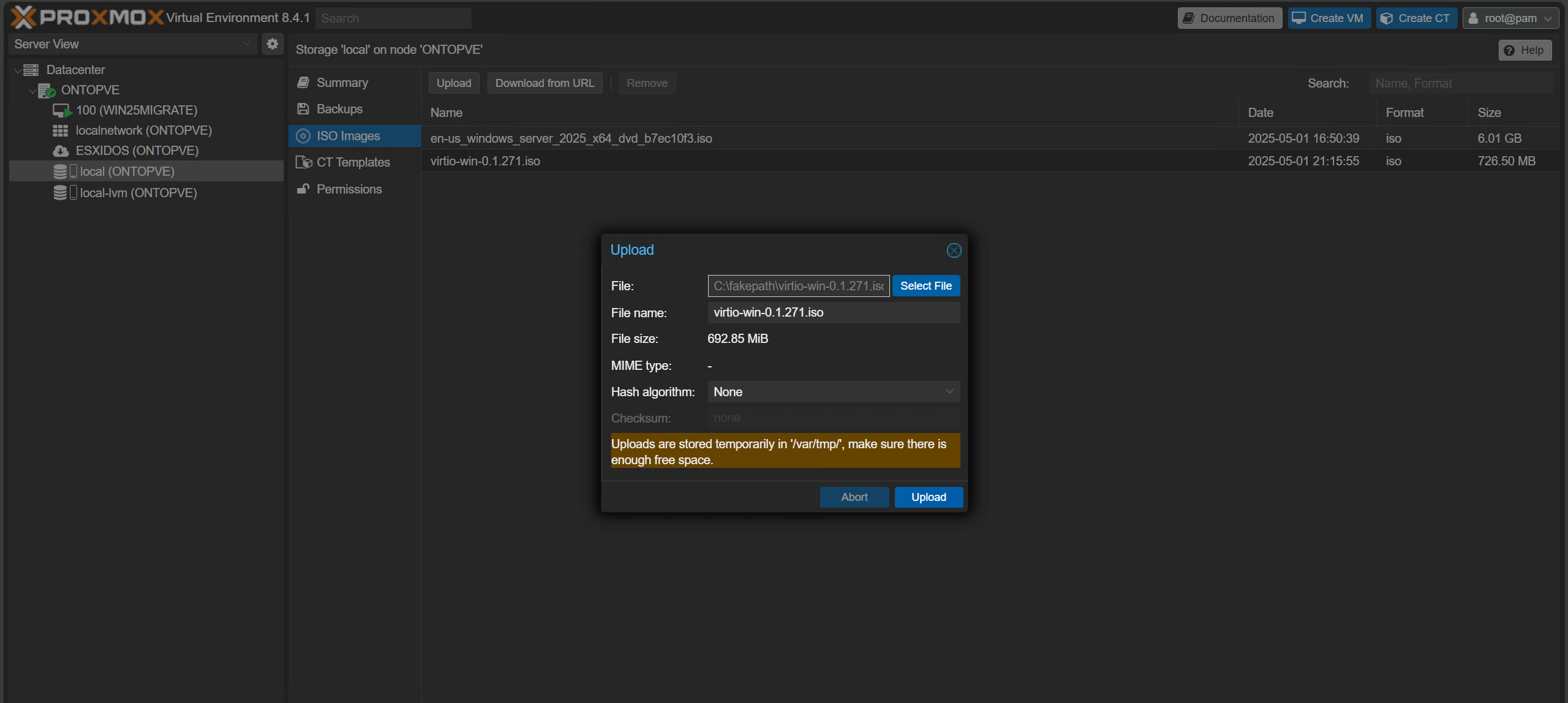This screenshot has height=703, width=1568.
Task: Select en-us_windows_server_2025 ISO row
Action: (x=990, y=138)
